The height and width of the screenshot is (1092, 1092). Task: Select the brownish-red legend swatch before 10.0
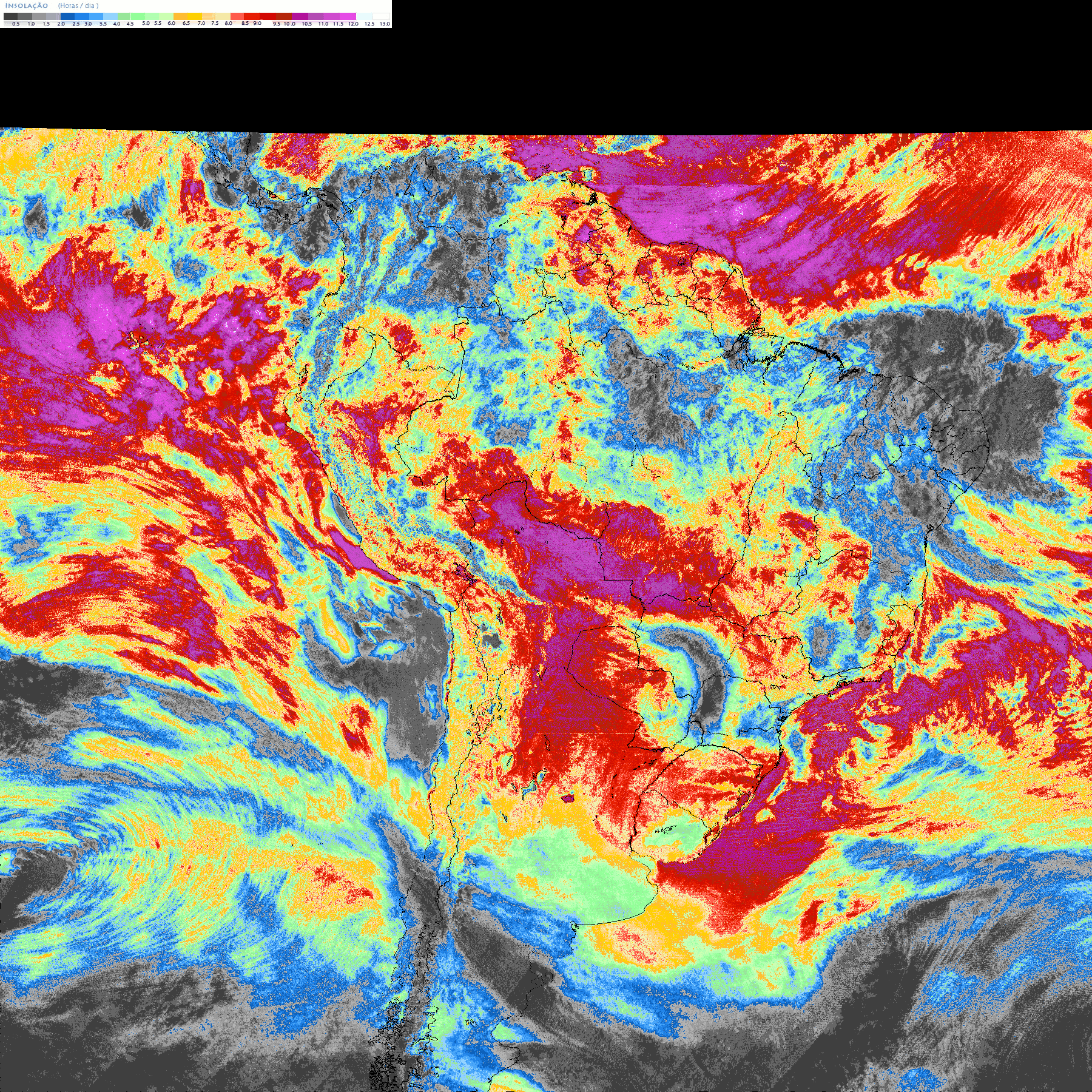click(284, 16)
